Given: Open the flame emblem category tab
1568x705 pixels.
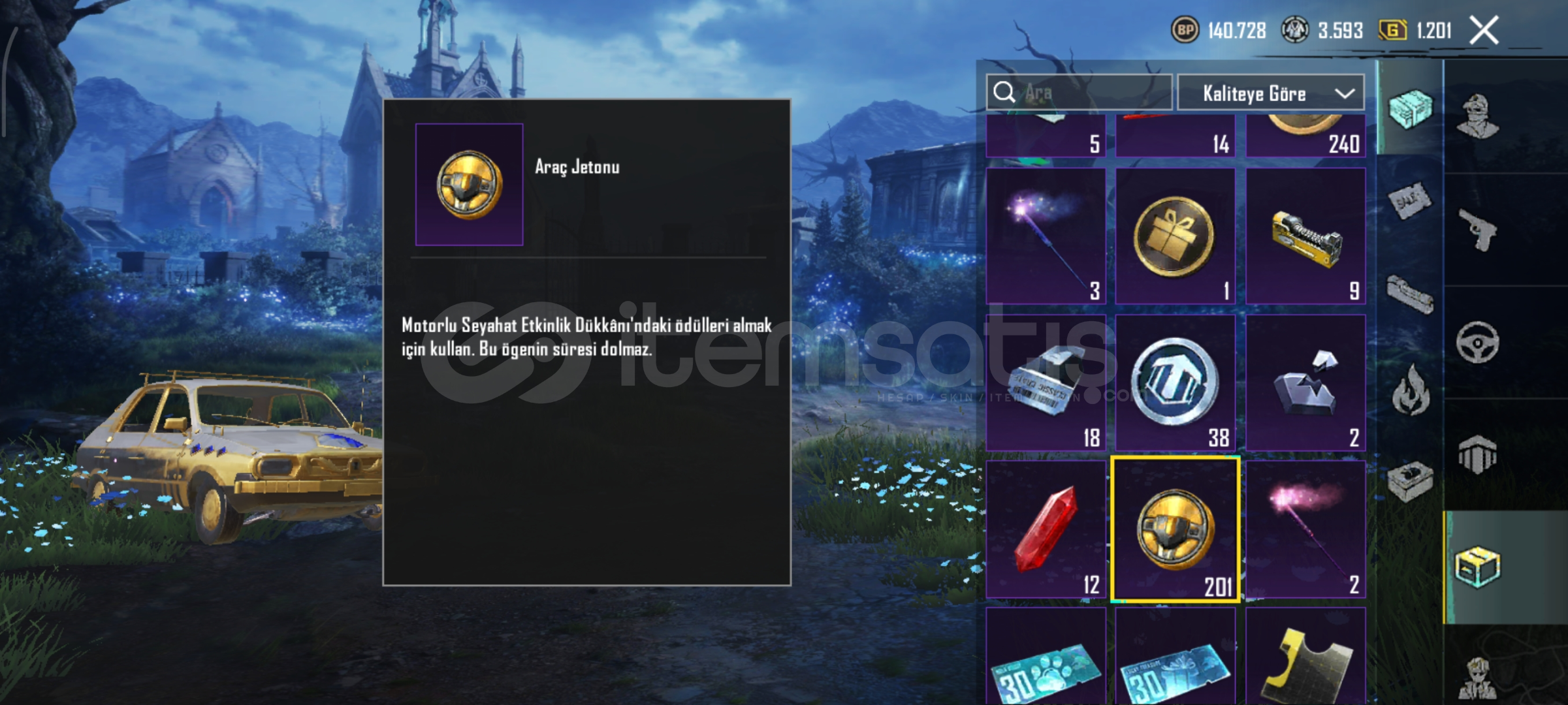Looking at the screenshot, I should tap(1411, 390).
